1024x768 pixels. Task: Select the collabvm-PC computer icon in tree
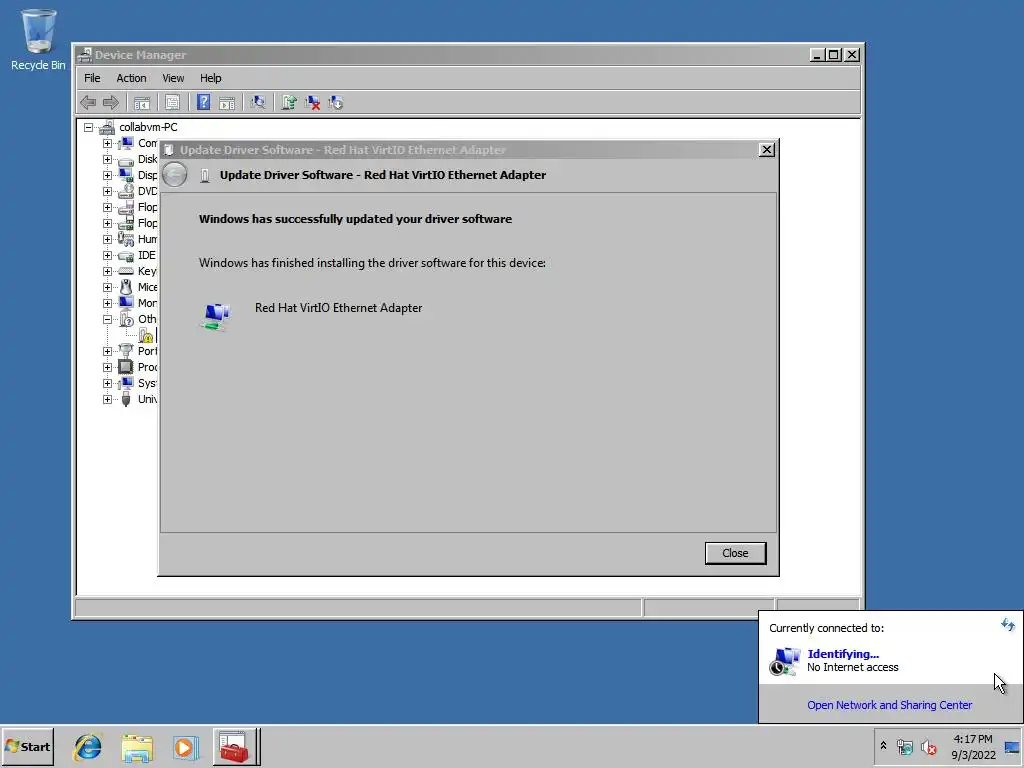(x=107, y=127)
